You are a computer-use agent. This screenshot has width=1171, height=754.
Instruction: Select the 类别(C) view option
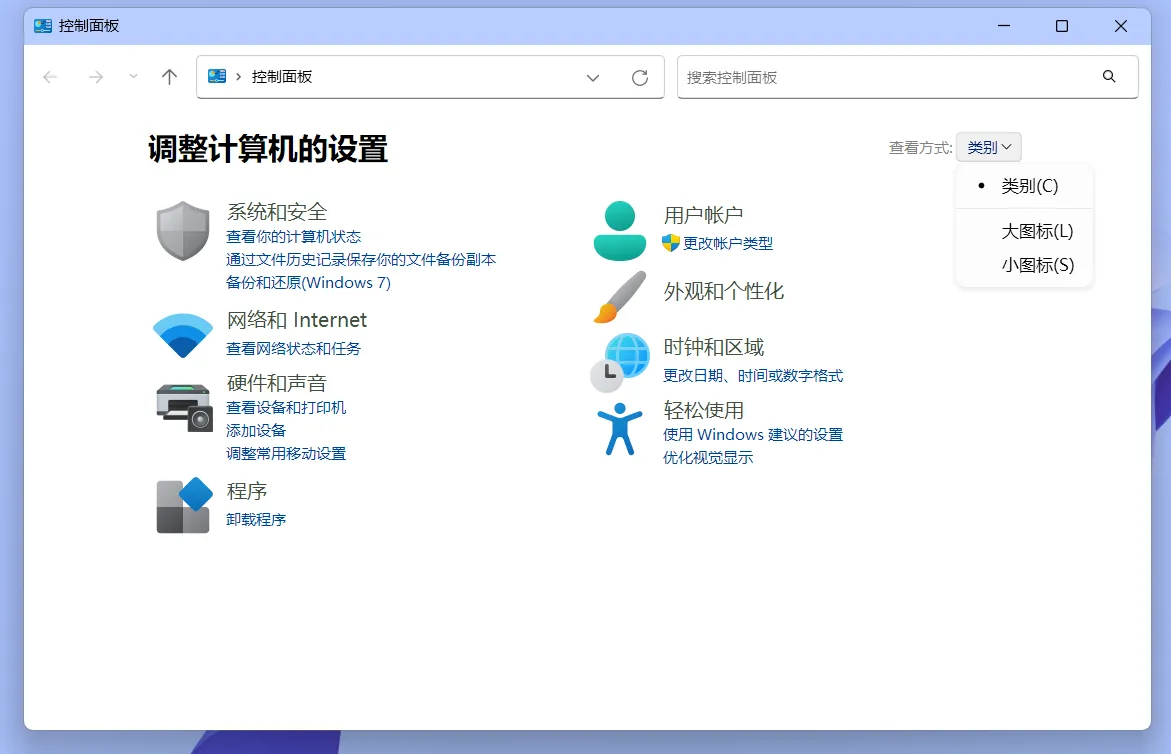point(1029,186)
